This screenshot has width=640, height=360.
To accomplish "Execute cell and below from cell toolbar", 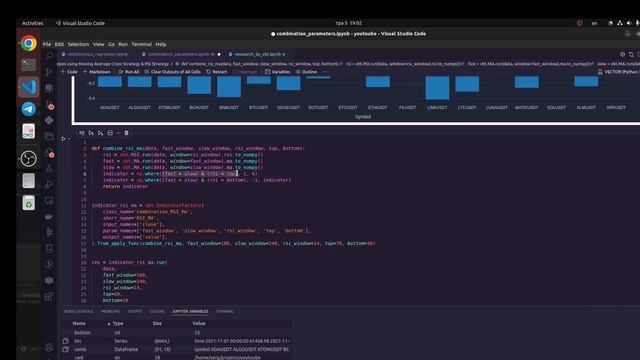I will [100, 133].
